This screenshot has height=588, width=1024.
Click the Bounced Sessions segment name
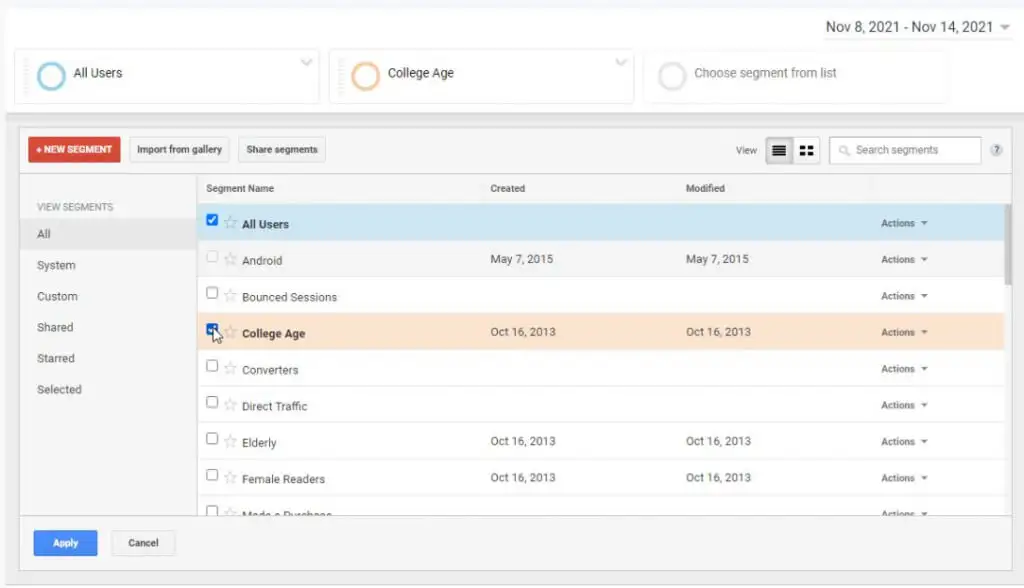289,297
